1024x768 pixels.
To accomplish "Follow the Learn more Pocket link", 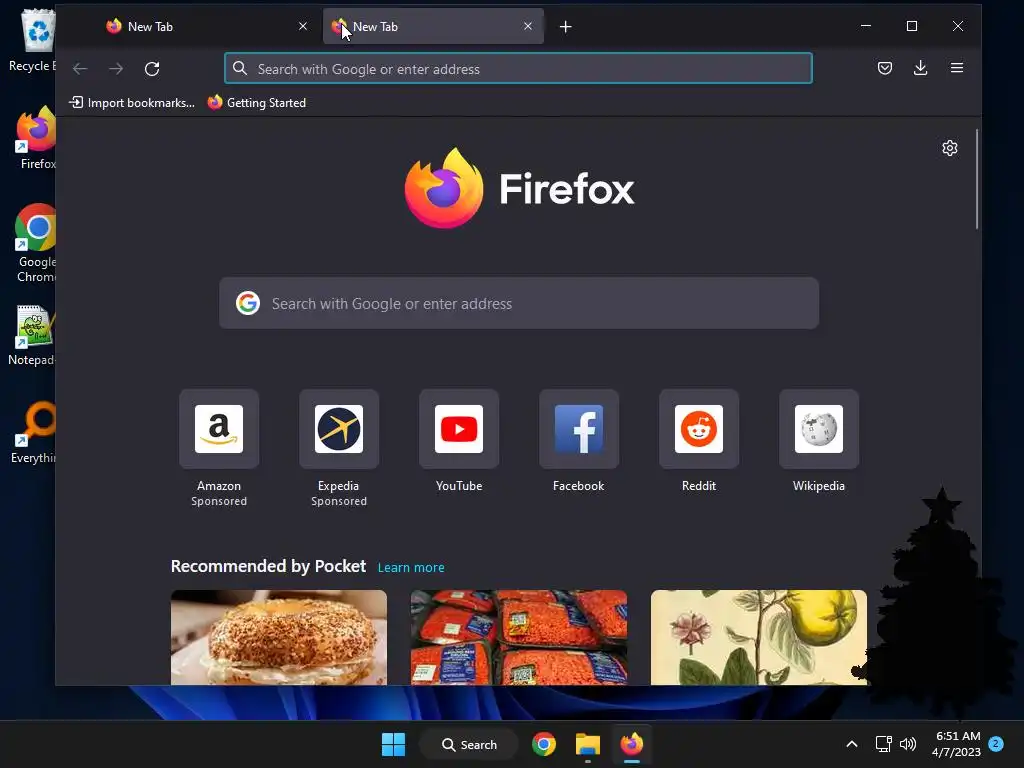I will (411, 568).
